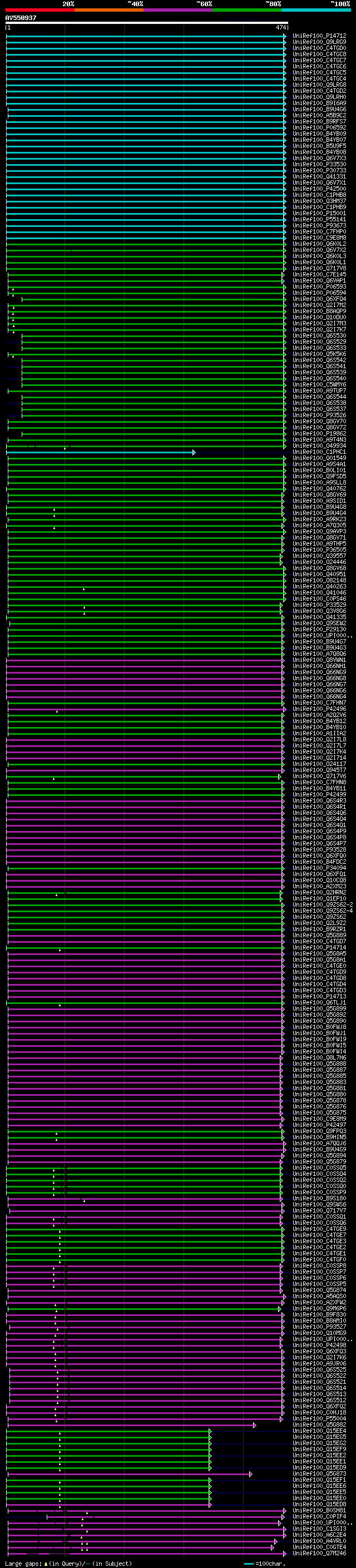Click label UniRef100_Q41331

[319, 176]
